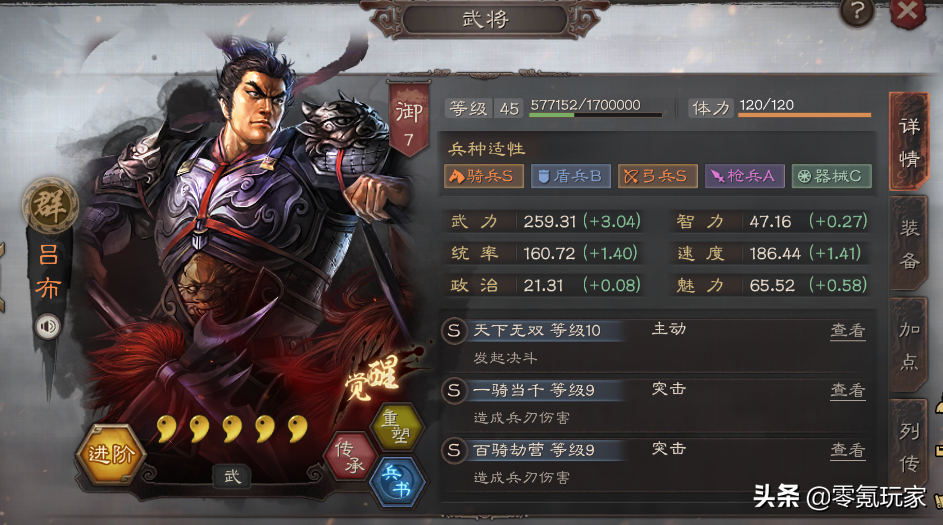
Task: Open the 兵书 blue hexagon icon
Action: tap(397, 482)
